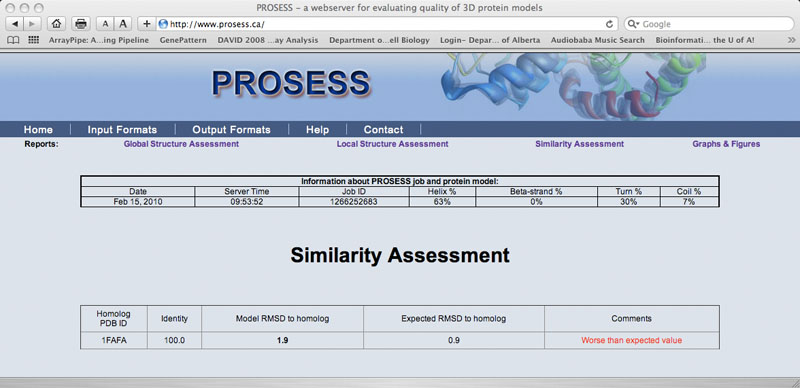Select Turn % value 30%

coord(629,202)
